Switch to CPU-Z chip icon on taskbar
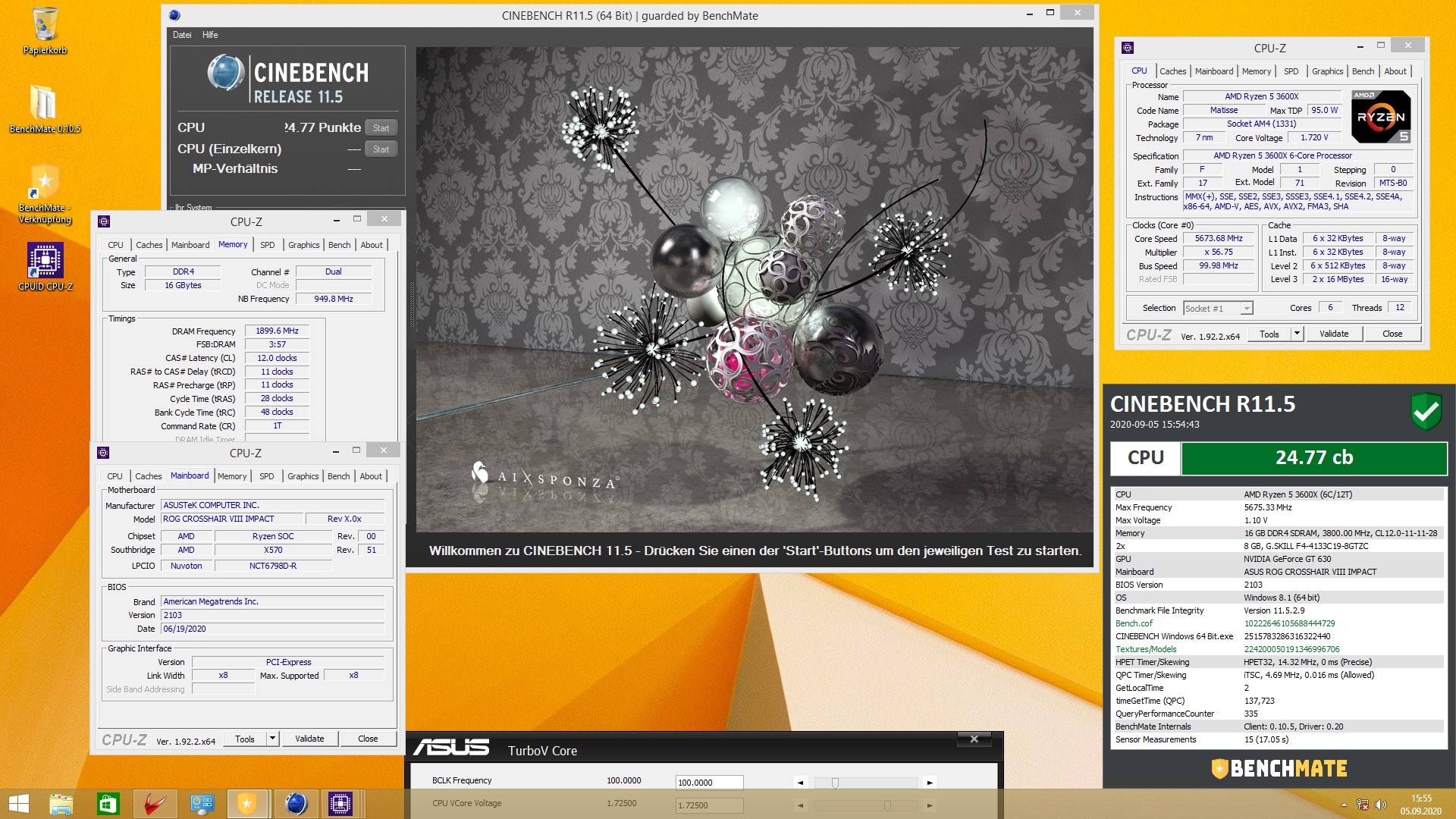This screenshot has width=1456, height=819. click(x=340, y=804)
